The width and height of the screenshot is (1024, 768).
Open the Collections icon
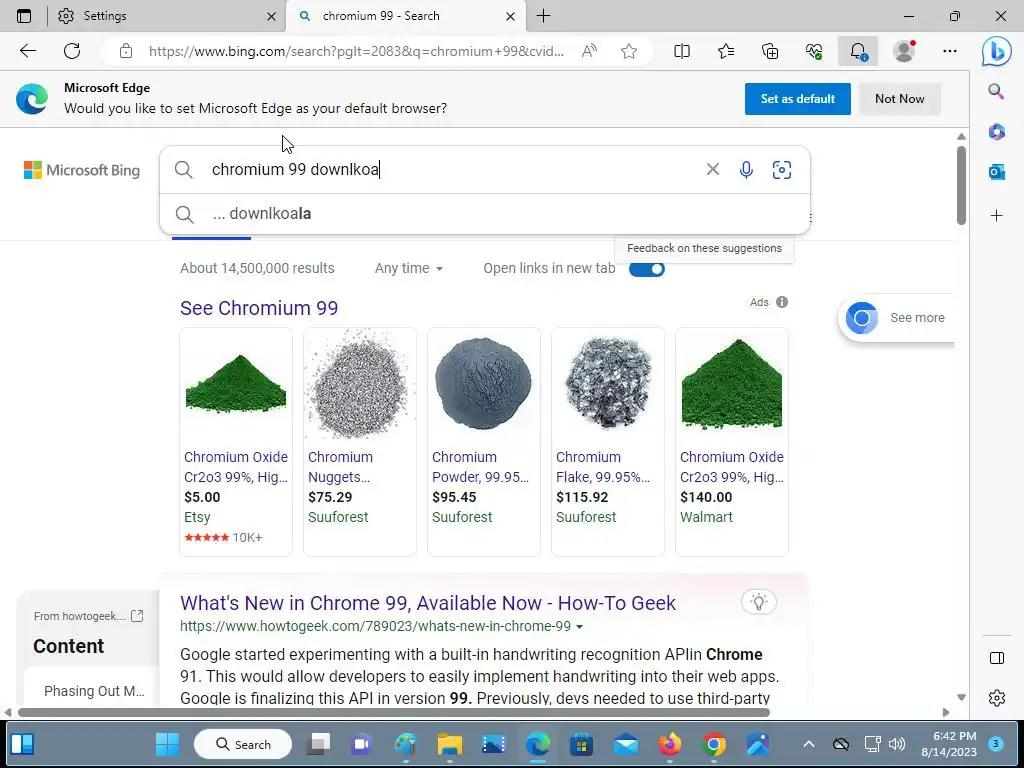click(770, 51)
